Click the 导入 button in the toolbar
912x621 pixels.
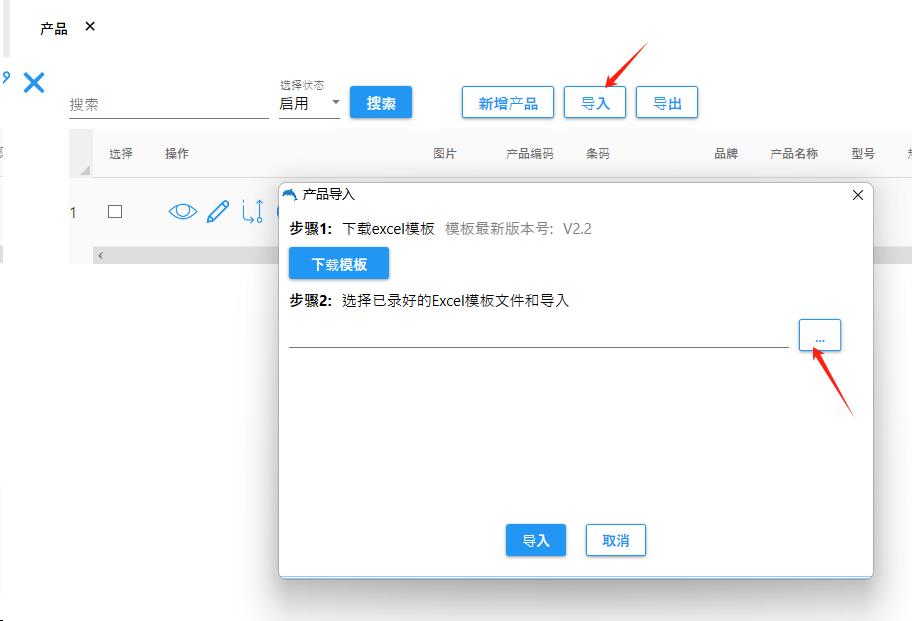point(595,103)
